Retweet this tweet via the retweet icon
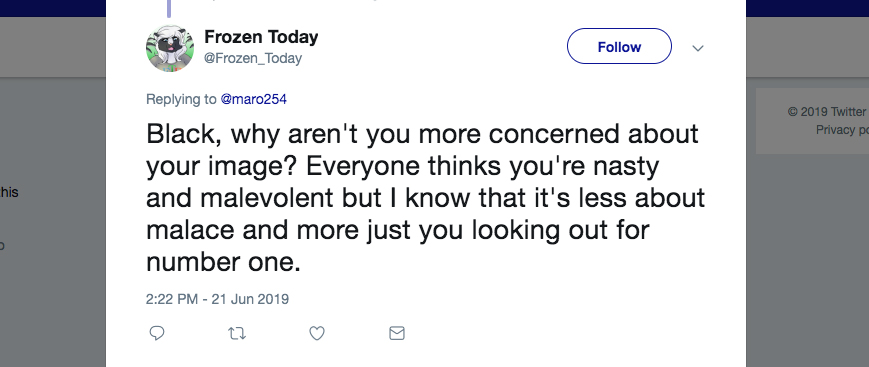This screenshot has width=869, height=367. point(237,333)
